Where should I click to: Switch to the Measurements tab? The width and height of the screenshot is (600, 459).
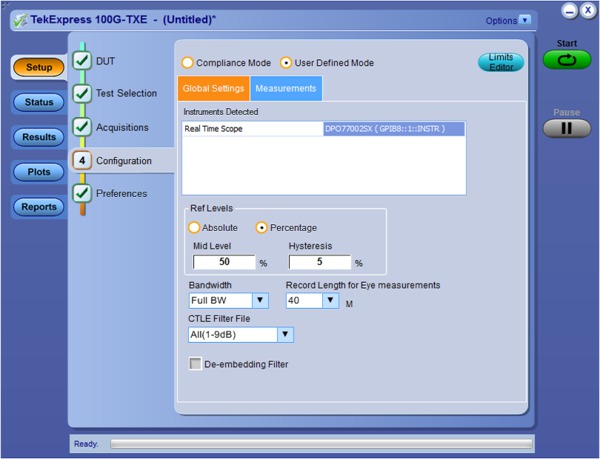pos(286,89)
